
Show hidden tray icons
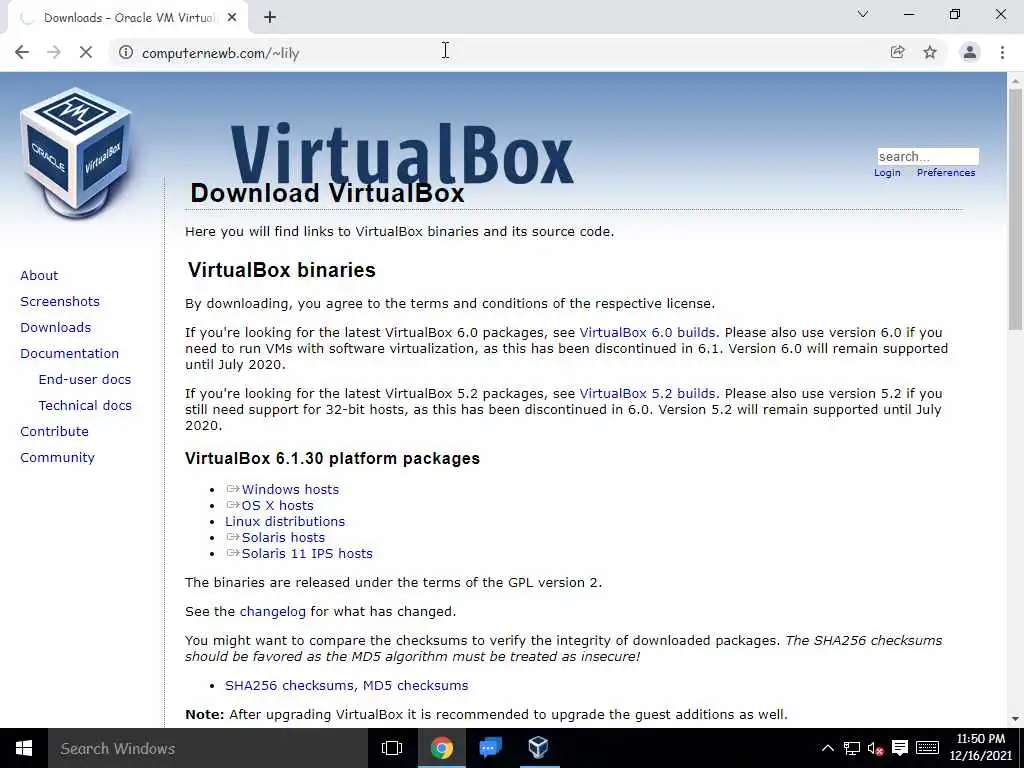tap(827, 748)
